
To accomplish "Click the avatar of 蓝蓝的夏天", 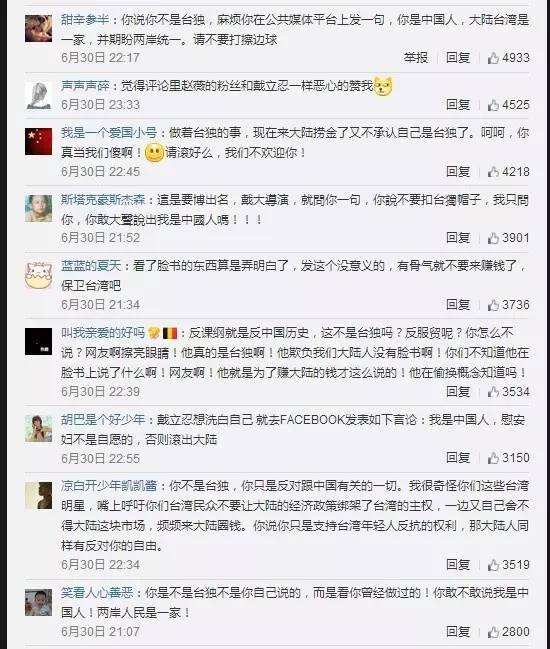I will click(x=38, y=275).
